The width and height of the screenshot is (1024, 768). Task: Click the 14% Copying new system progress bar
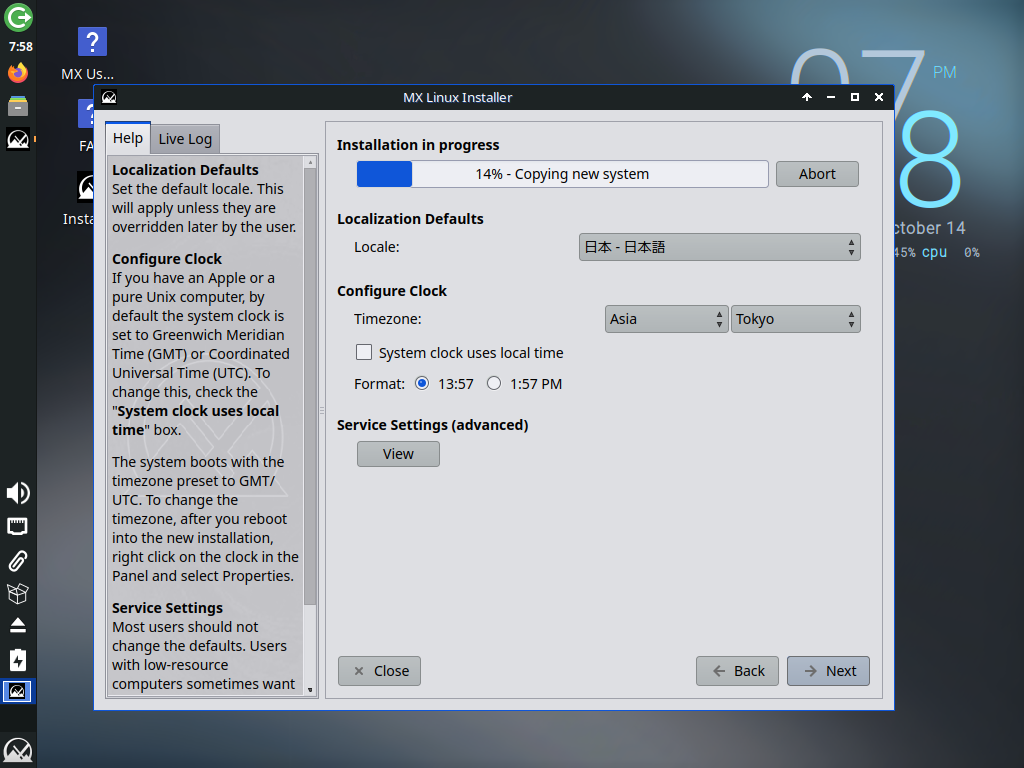coord(562,174)
